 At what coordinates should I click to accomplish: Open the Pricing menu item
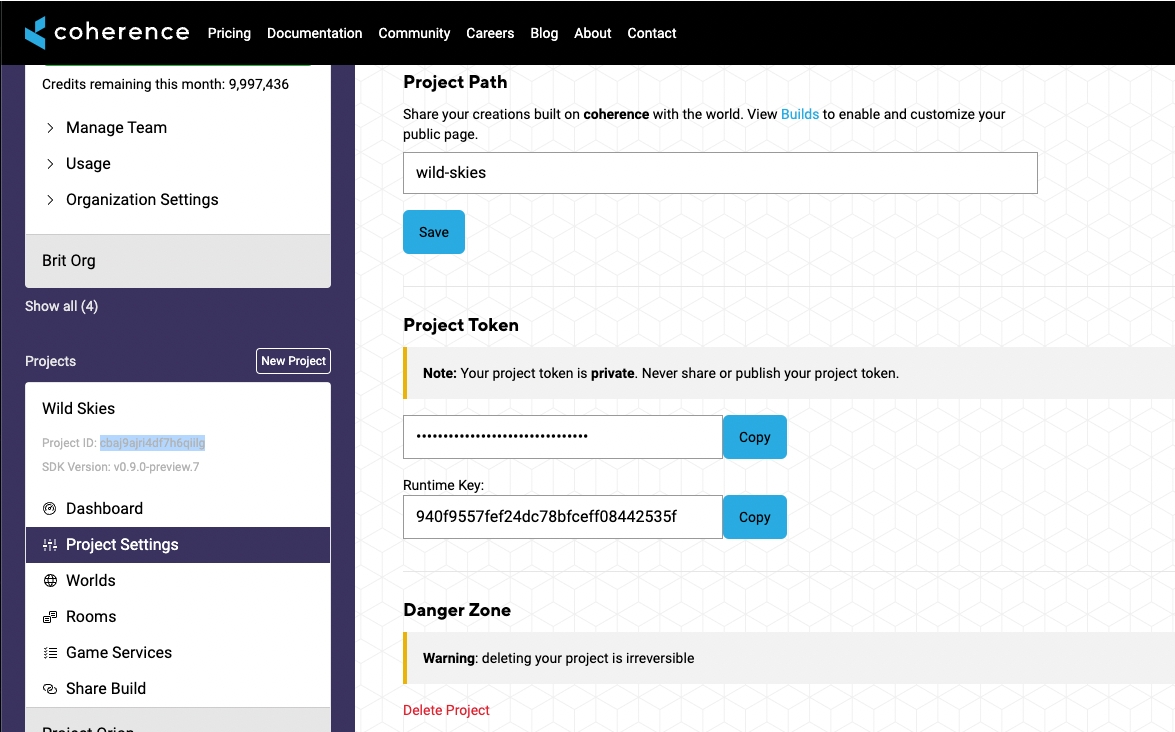pyautogui.click(x=229, y=33)
